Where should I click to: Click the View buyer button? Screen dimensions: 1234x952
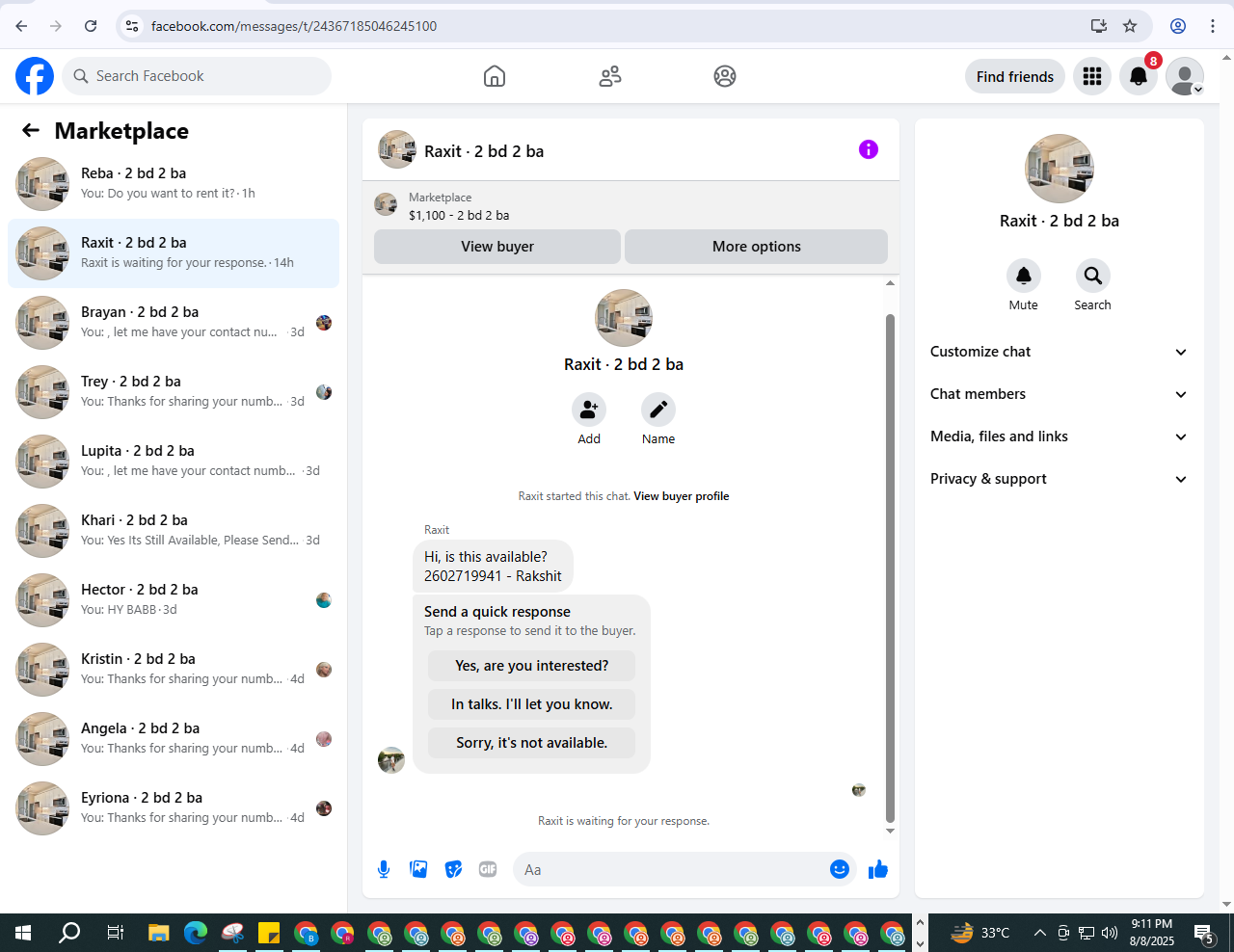point(497,247)
